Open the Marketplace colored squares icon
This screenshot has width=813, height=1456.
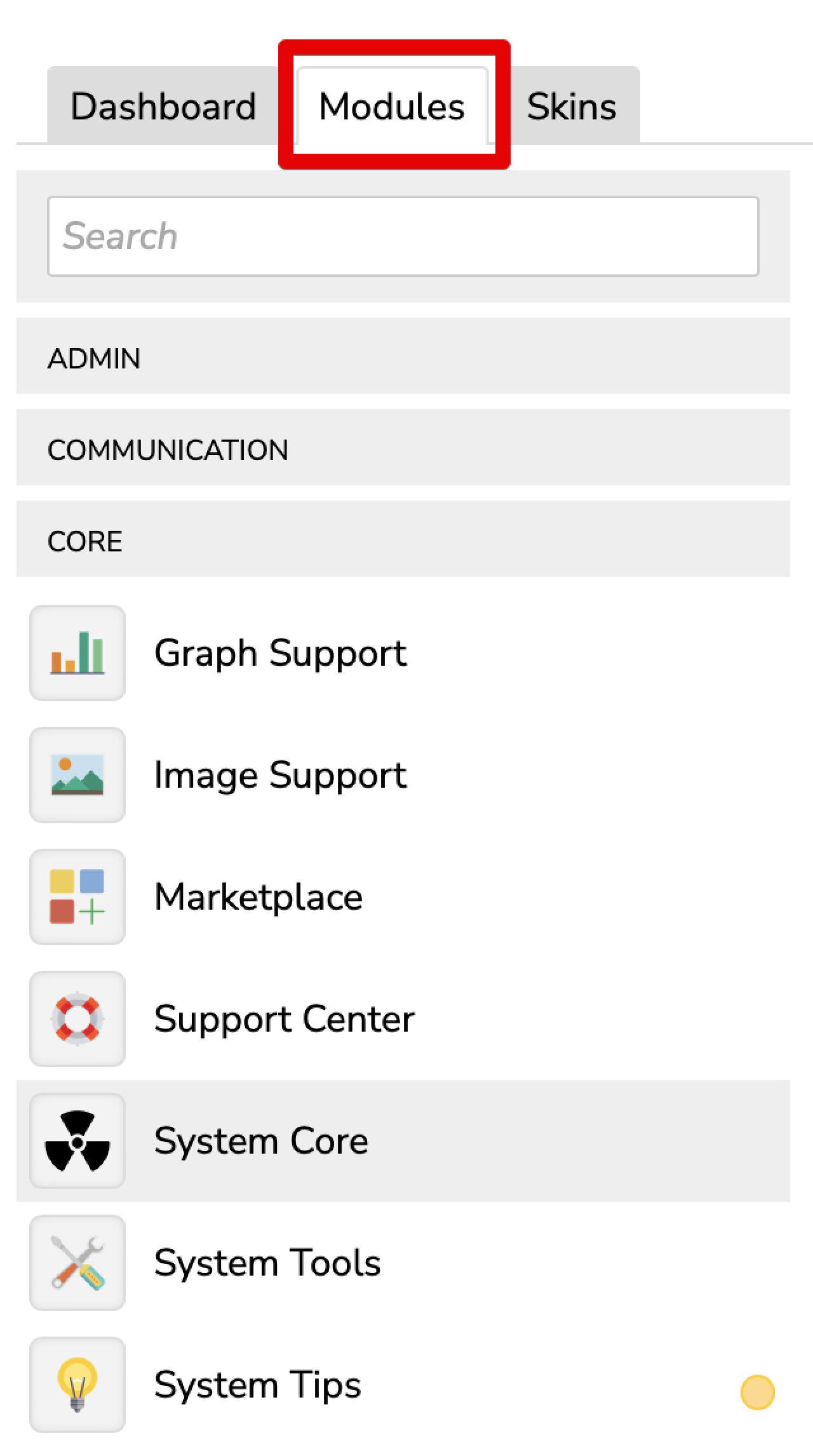[77, 897]
